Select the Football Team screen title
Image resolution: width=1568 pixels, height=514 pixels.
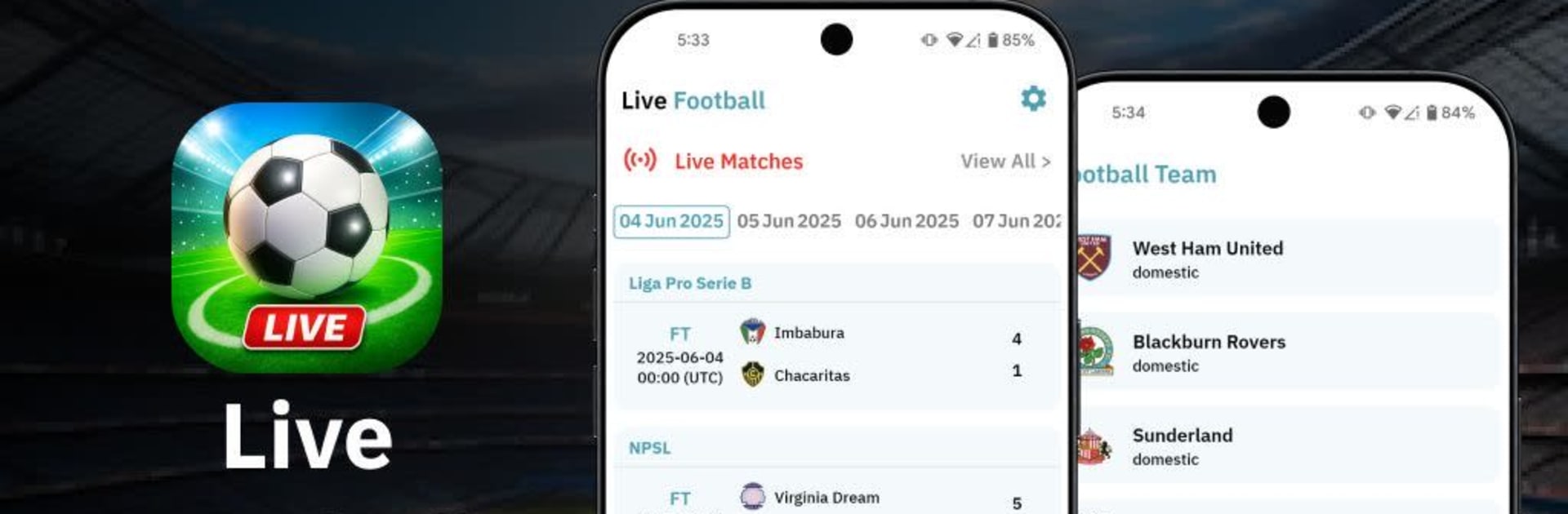[x=1147, y=174]
